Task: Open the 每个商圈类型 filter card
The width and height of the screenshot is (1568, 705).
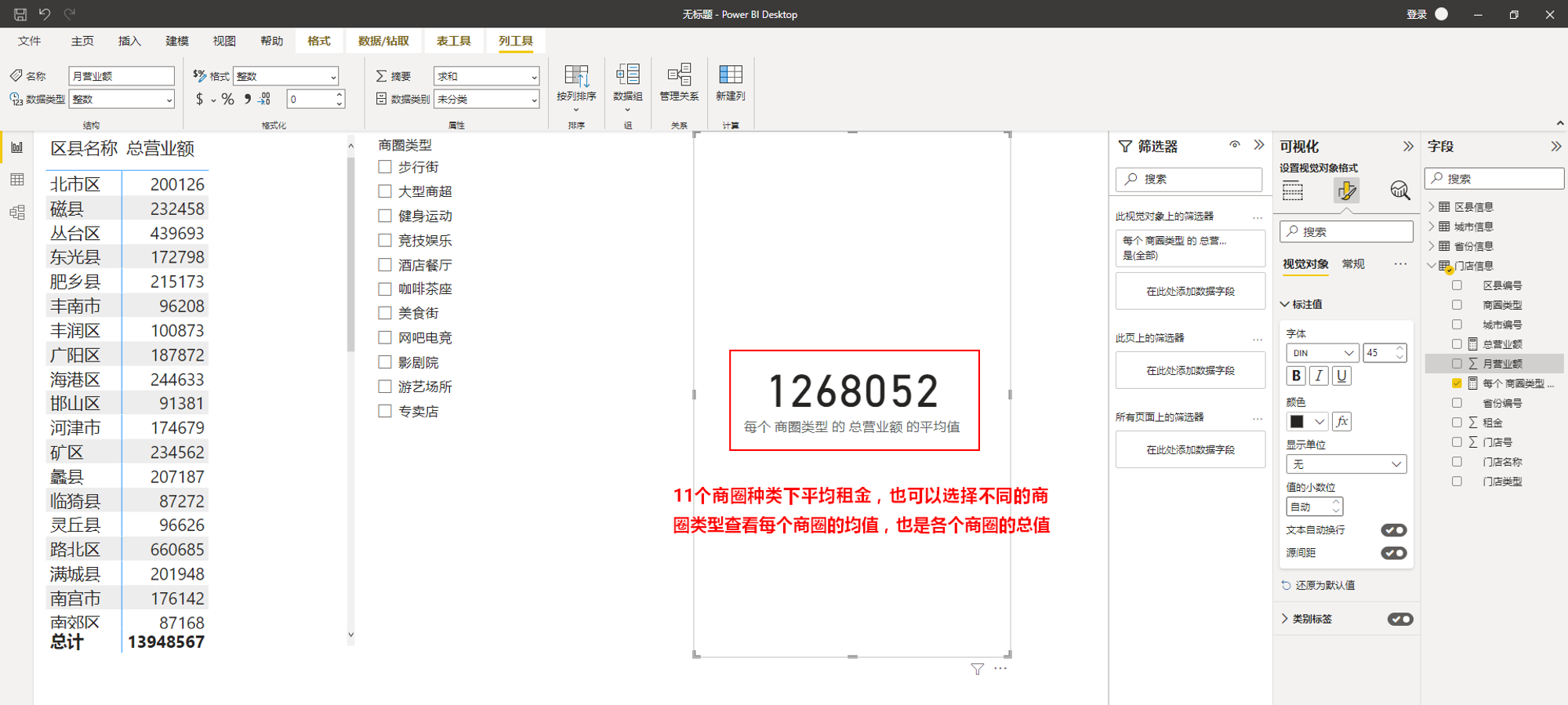Action: pos(1190,248)
